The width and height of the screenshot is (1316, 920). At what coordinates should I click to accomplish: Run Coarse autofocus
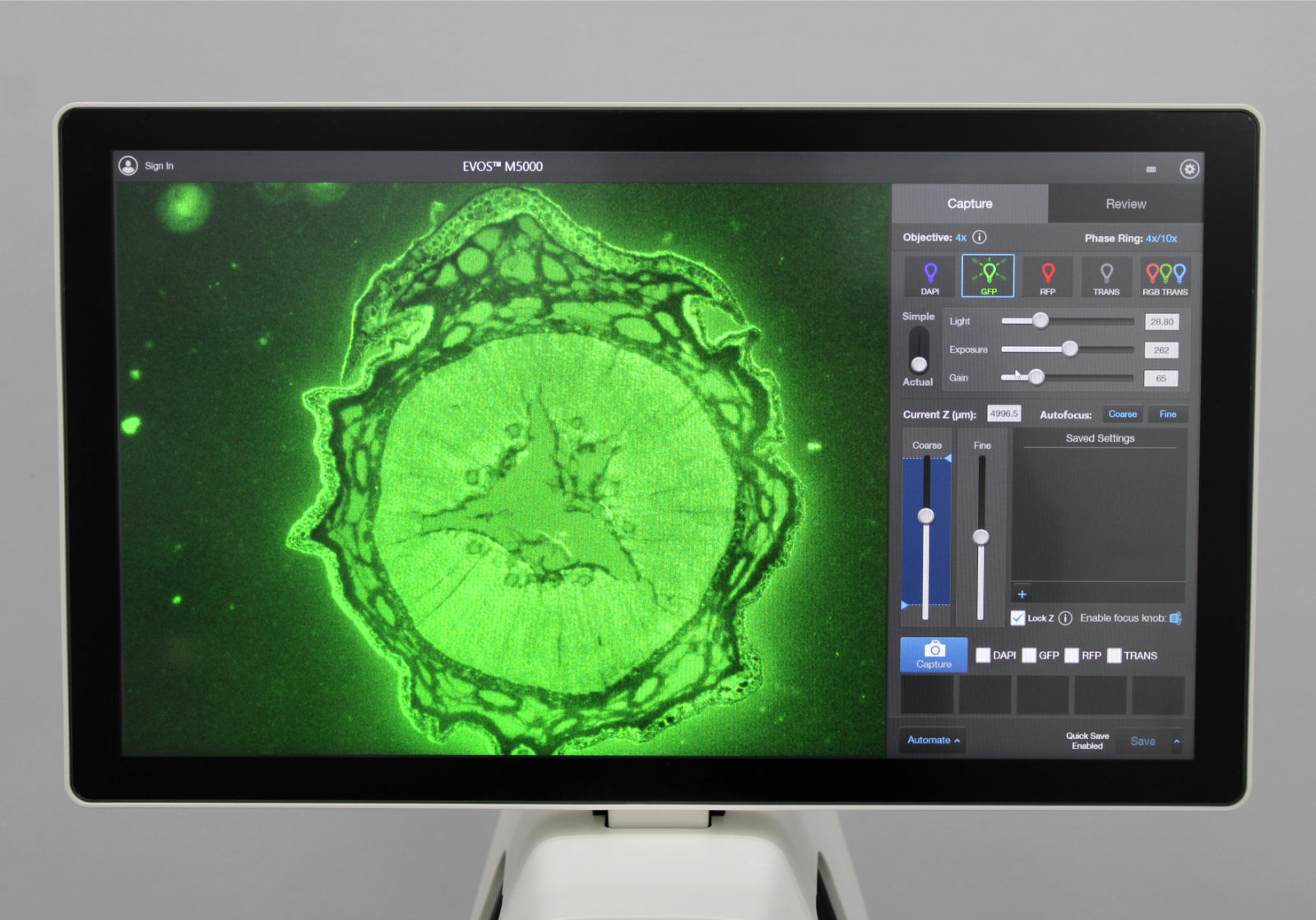(x=1122, y=414)
